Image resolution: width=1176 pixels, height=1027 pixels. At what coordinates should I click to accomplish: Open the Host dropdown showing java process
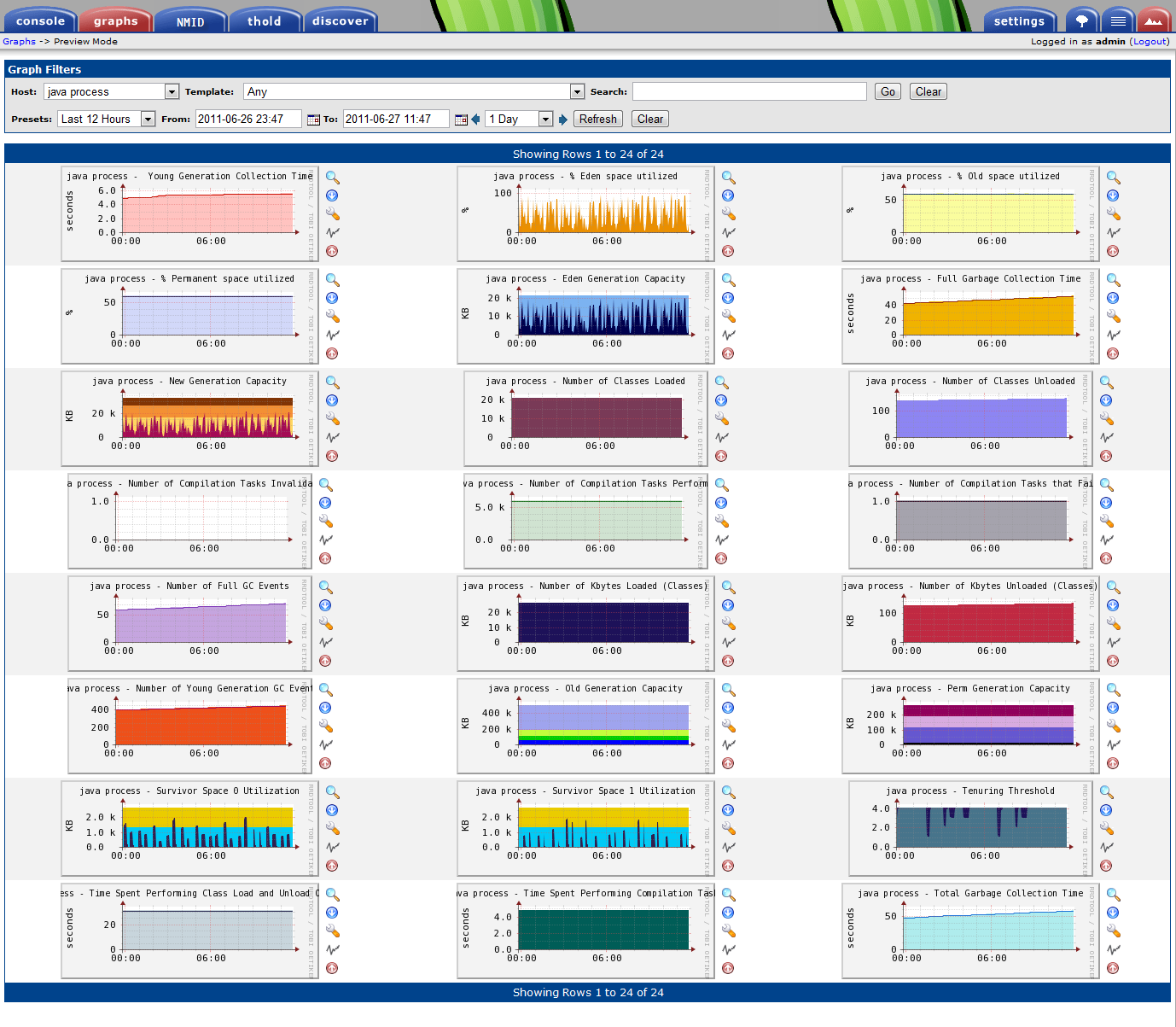click(112, 91)
